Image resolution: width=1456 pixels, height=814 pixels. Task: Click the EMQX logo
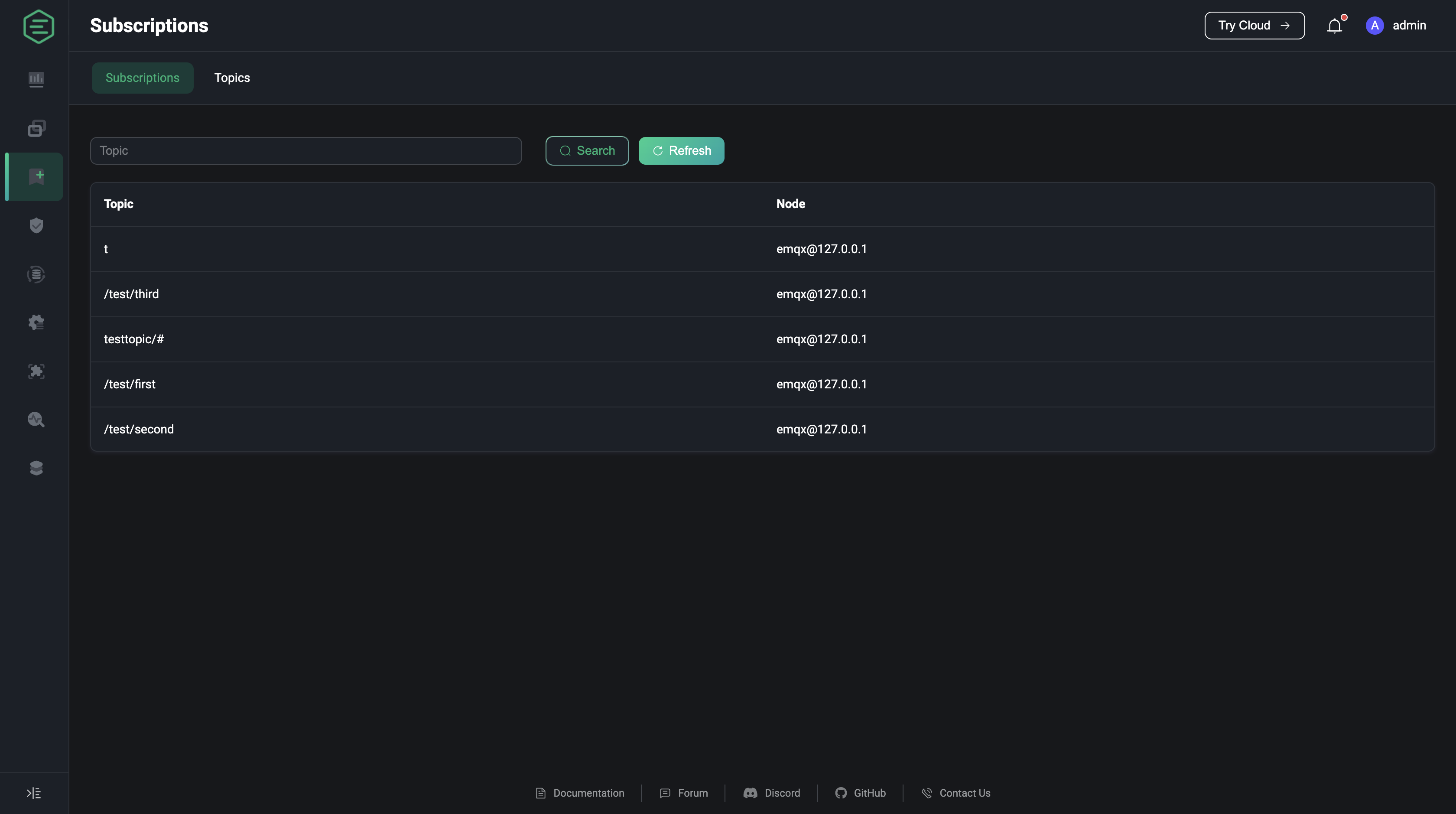pyautogui.click(x=38, y=26)
